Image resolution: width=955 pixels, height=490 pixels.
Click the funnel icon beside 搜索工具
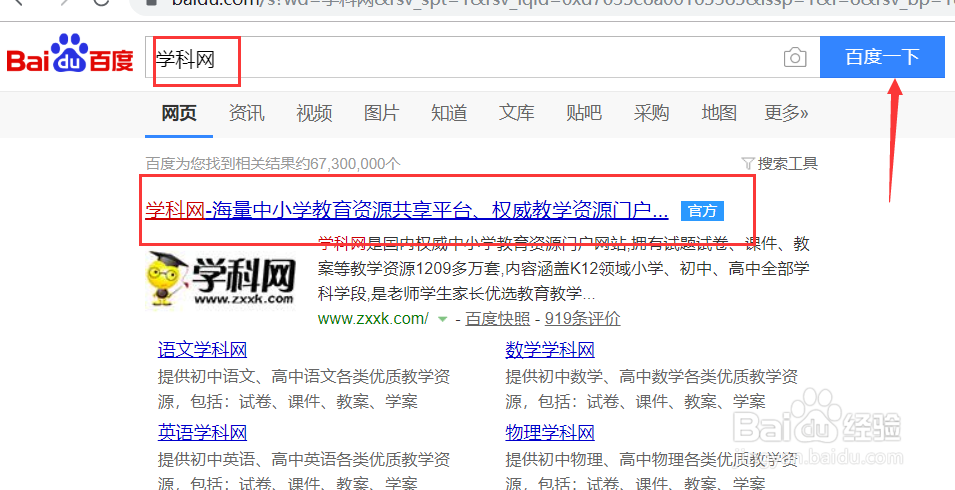748,164
